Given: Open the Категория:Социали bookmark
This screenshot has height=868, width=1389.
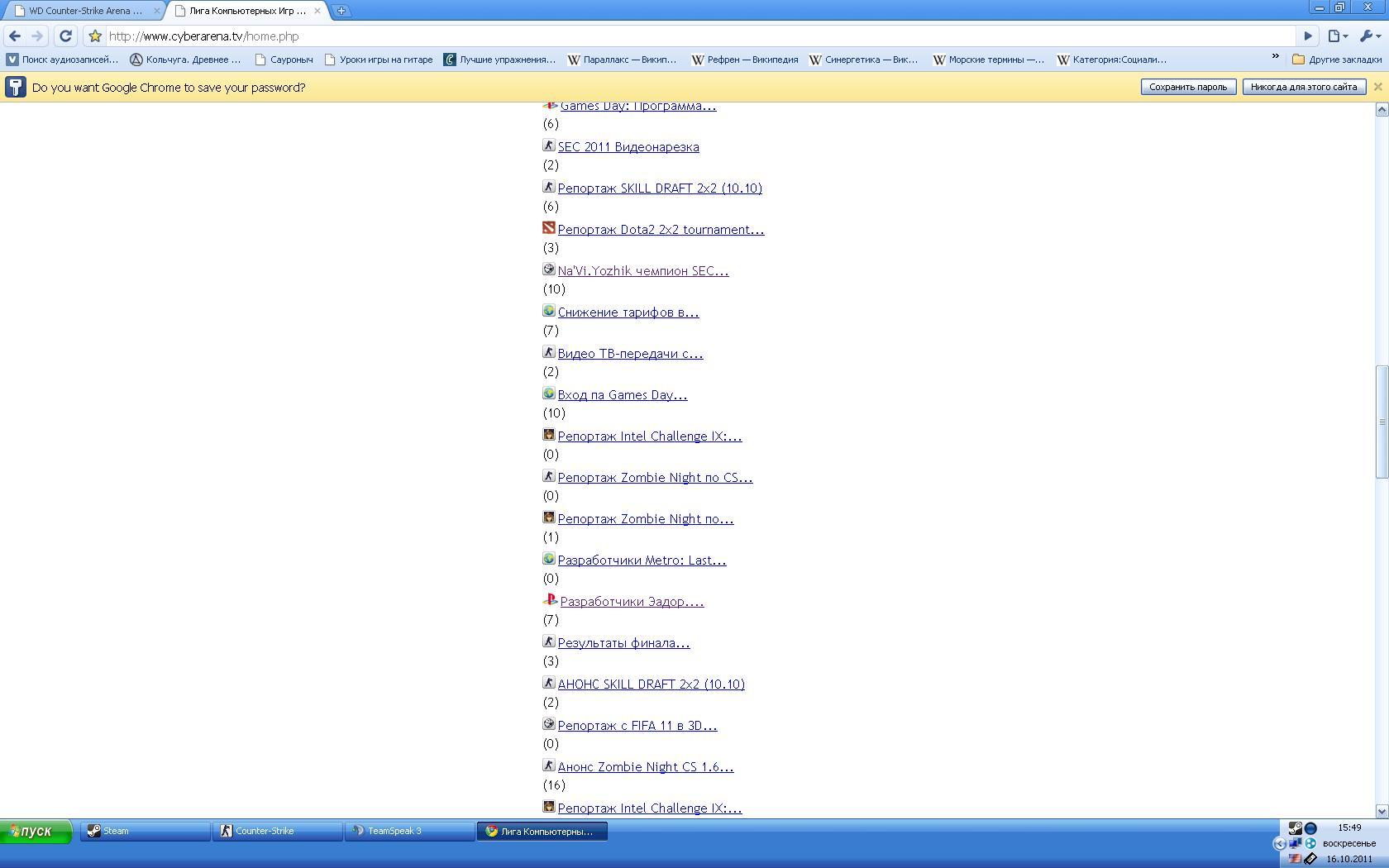Looking at the screenshot, I should click(x=1112, y=60).
